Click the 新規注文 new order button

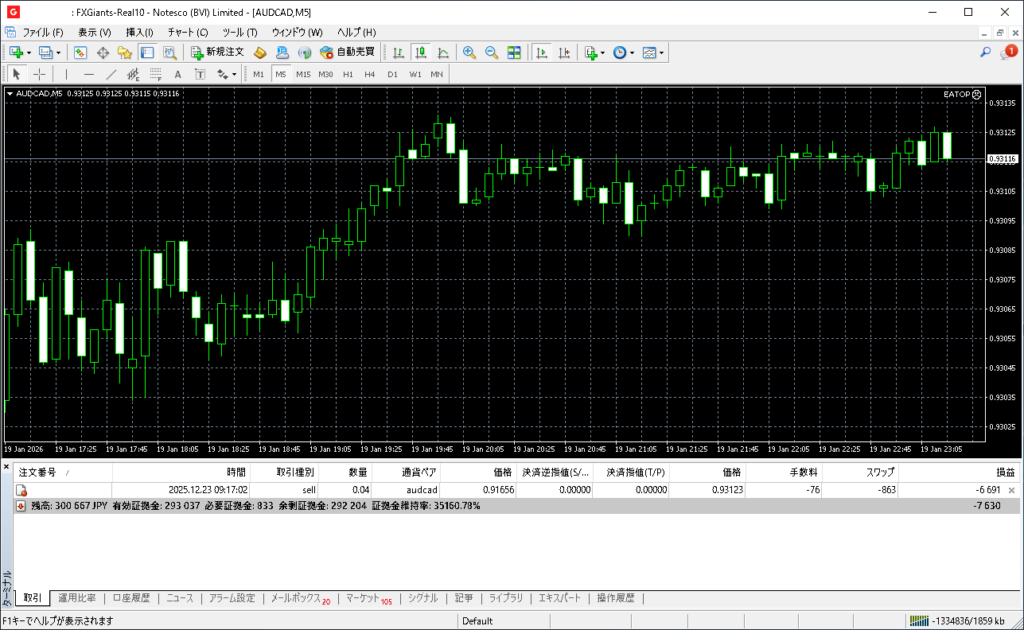(217, 52)
